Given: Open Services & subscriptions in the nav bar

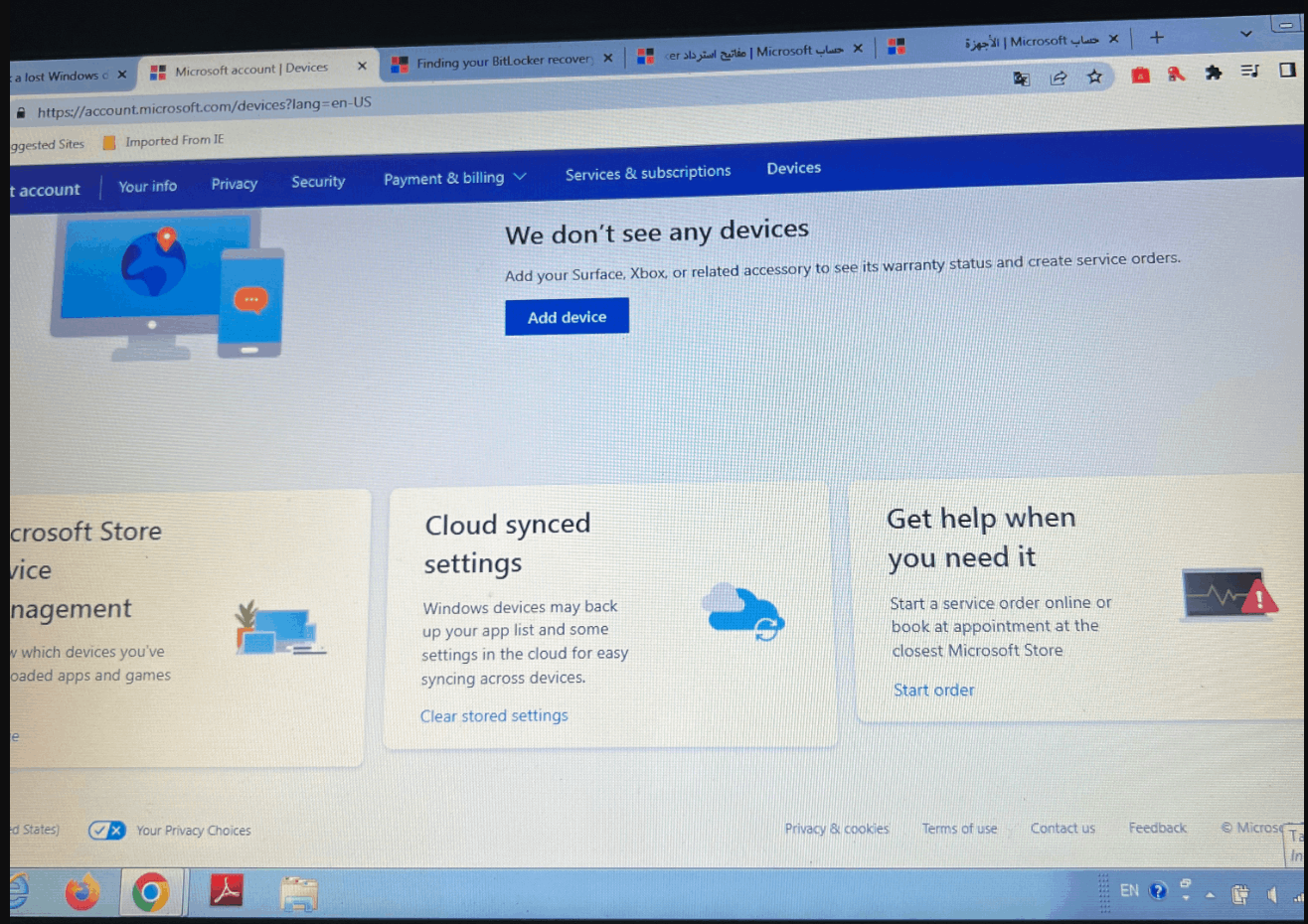Looking at the screenshot, I should [648, 173].
